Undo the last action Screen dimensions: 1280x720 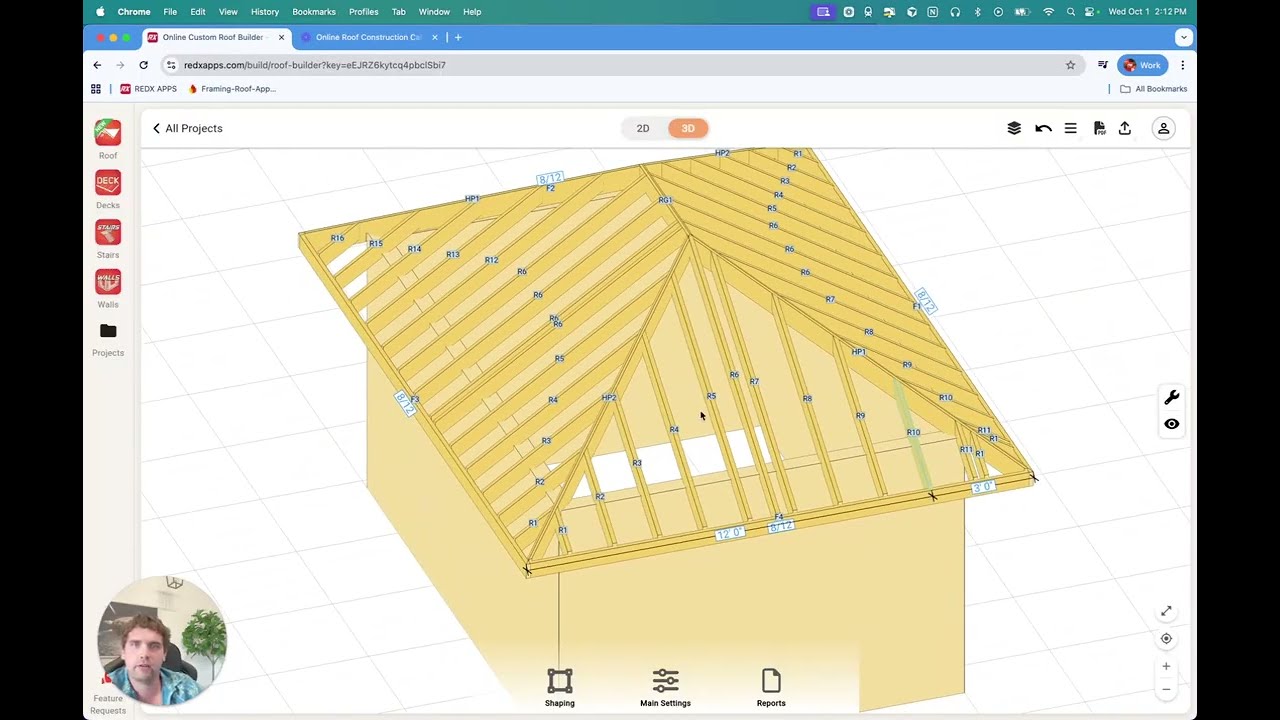click(1043, 128)
